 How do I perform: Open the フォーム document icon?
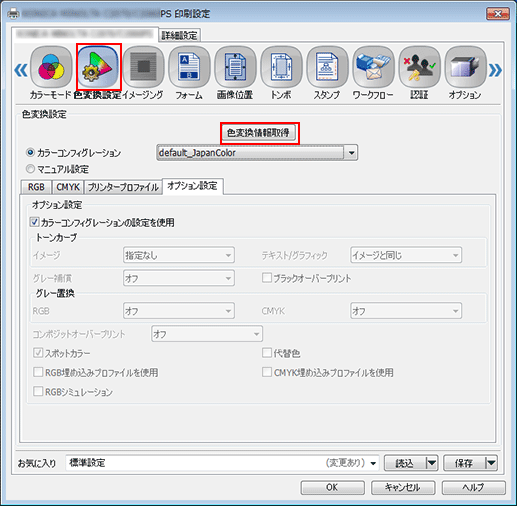click(x=189, y=67)
